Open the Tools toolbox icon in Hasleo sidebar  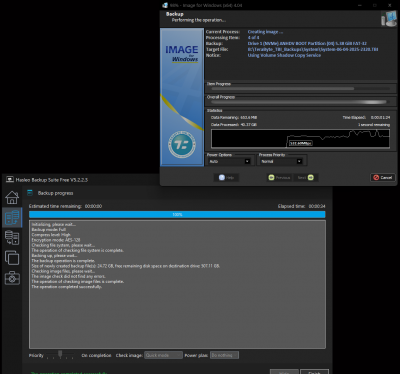[x=12, y=278]
